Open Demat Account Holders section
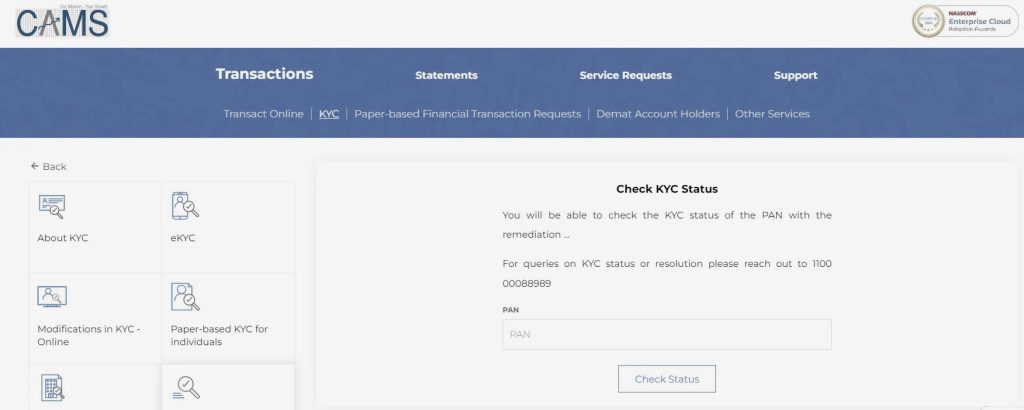This screenshot has height=410, width=1024. click(658, 114)
